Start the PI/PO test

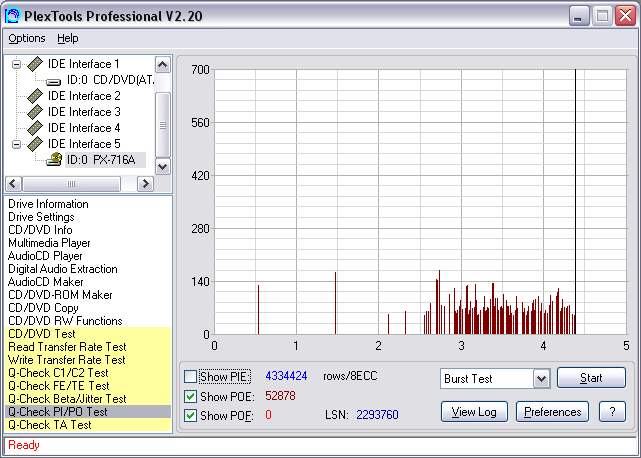pos(591,377)
